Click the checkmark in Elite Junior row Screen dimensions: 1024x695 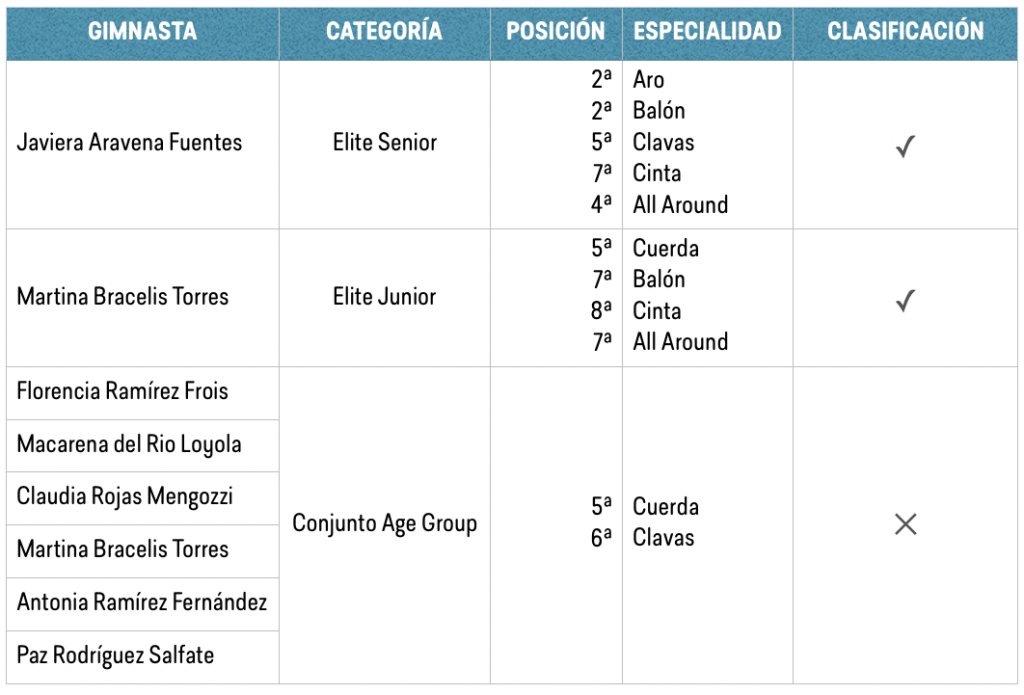click(905, 300)
